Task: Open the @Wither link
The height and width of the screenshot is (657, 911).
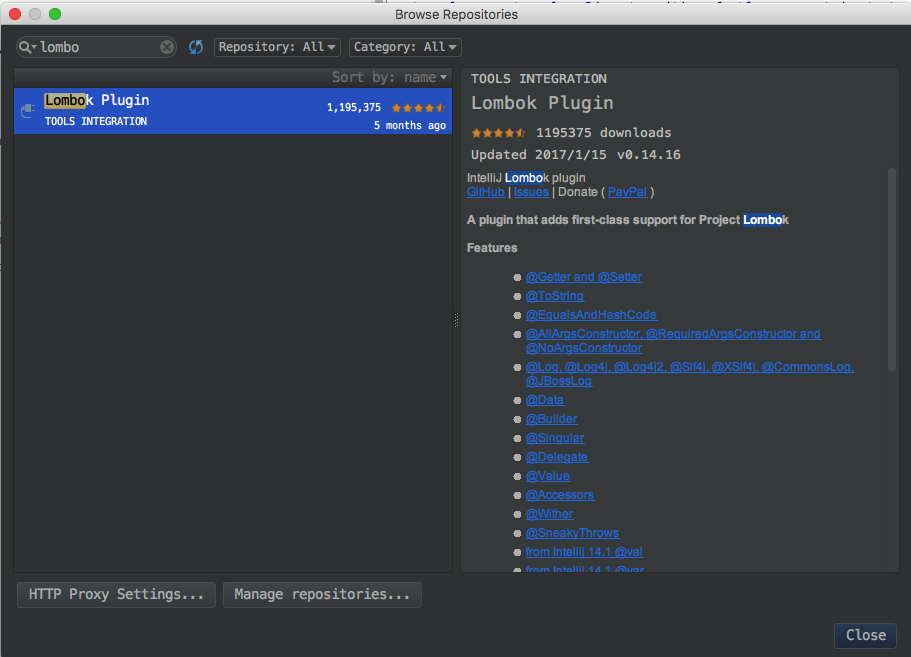Action: (x=549, y=514)
